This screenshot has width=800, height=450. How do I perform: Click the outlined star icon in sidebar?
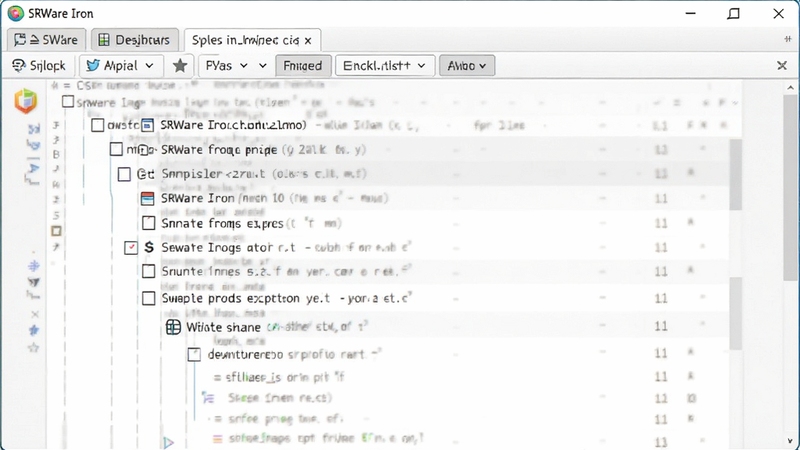click(34, 348)
